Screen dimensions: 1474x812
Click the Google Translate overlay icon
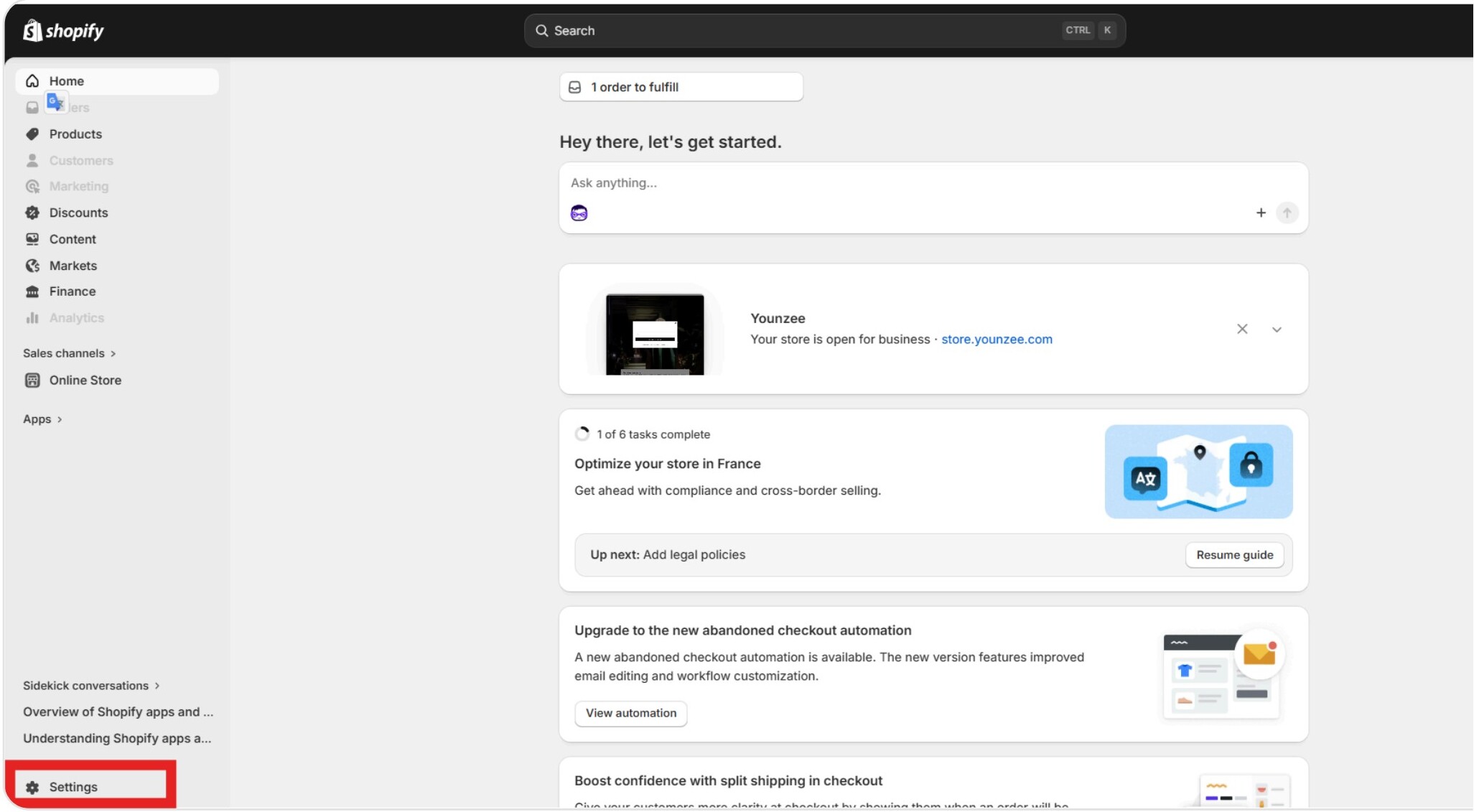pyautogui.click(x=56, y=103)
